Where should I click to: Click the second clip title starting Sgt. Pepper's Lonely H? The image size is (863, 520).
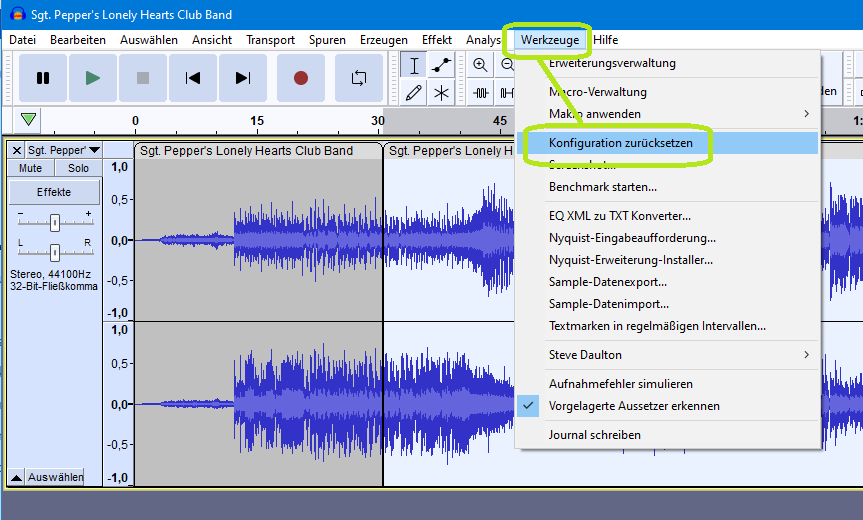(451, 151)
